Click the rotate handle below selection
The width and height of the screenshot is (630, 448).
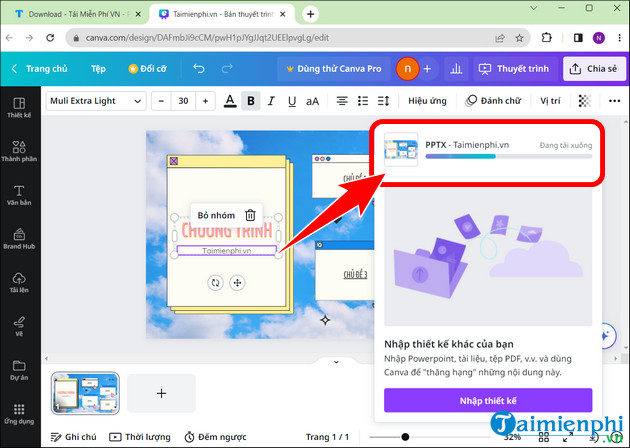(215, 282)
